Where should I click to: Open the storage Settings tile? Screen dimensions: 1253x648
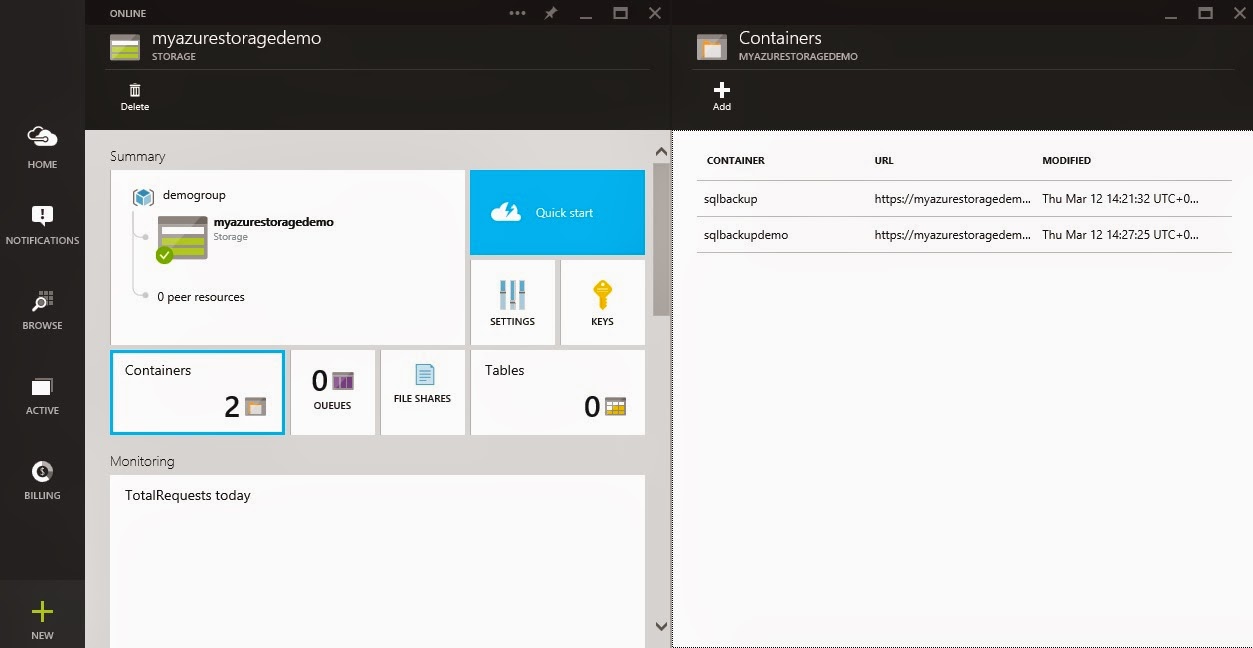[512, 302]
